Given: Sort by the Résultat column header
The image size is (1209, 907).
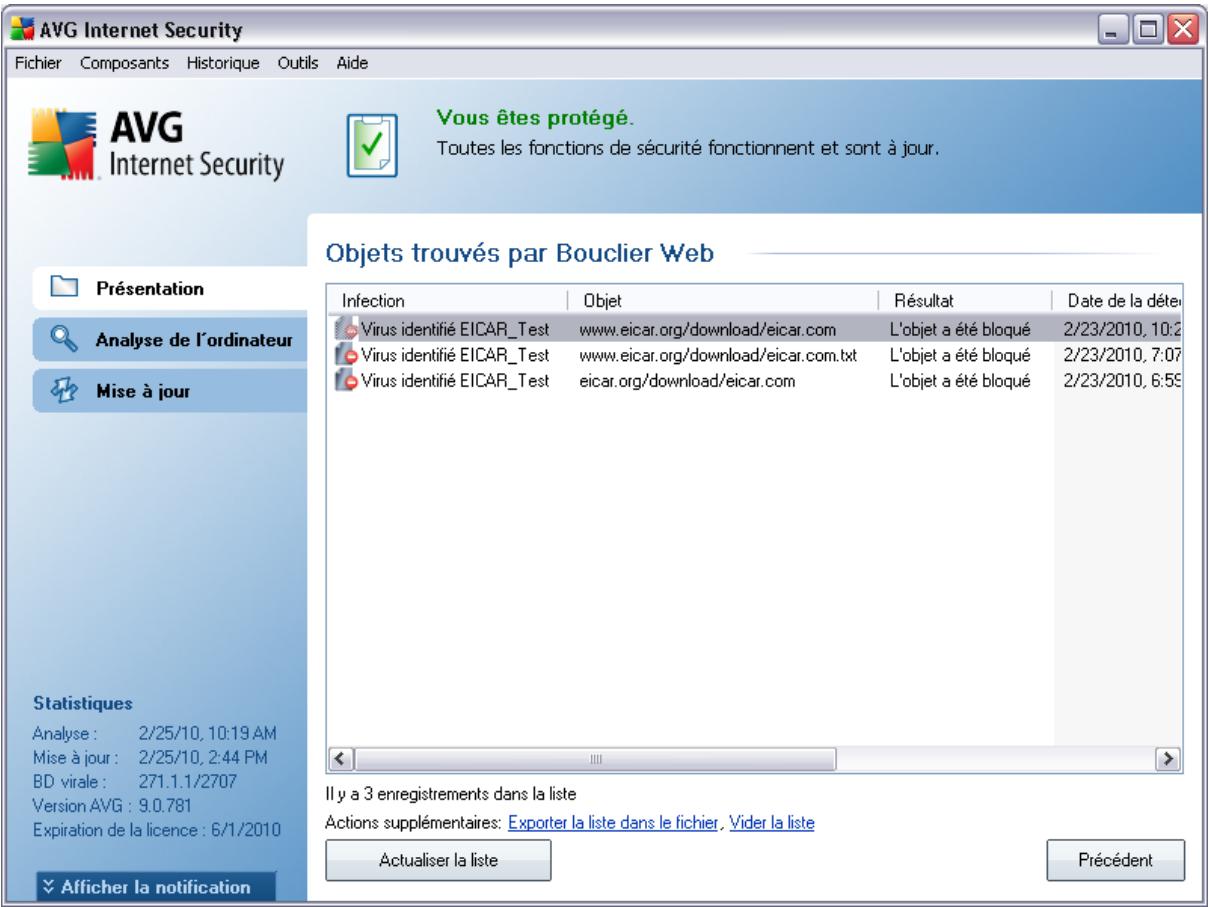Looking at the screenshot, I should tap(966, 300).
